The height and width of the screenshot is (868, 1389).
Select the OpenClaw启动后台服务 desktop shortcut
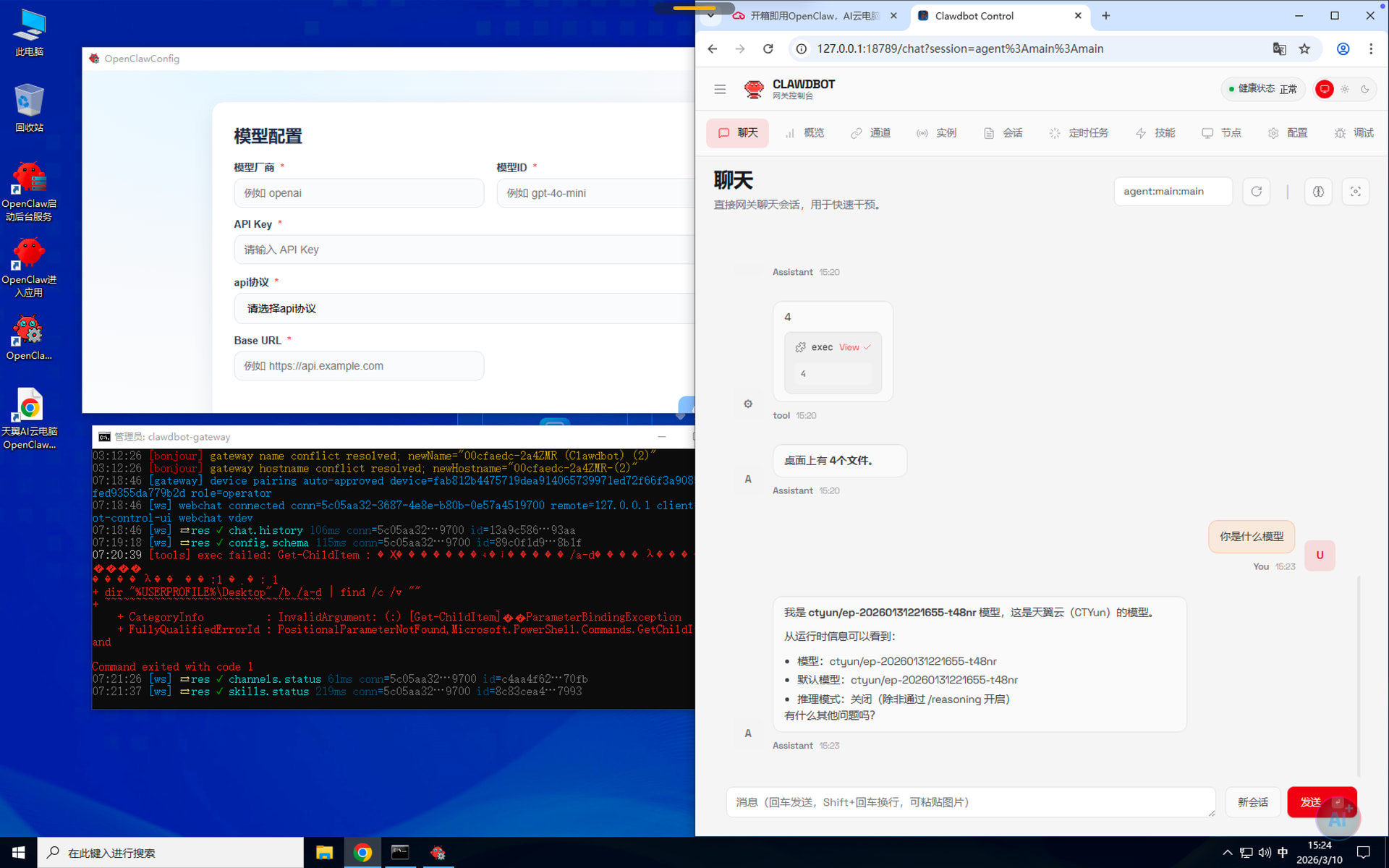point(29,192)
